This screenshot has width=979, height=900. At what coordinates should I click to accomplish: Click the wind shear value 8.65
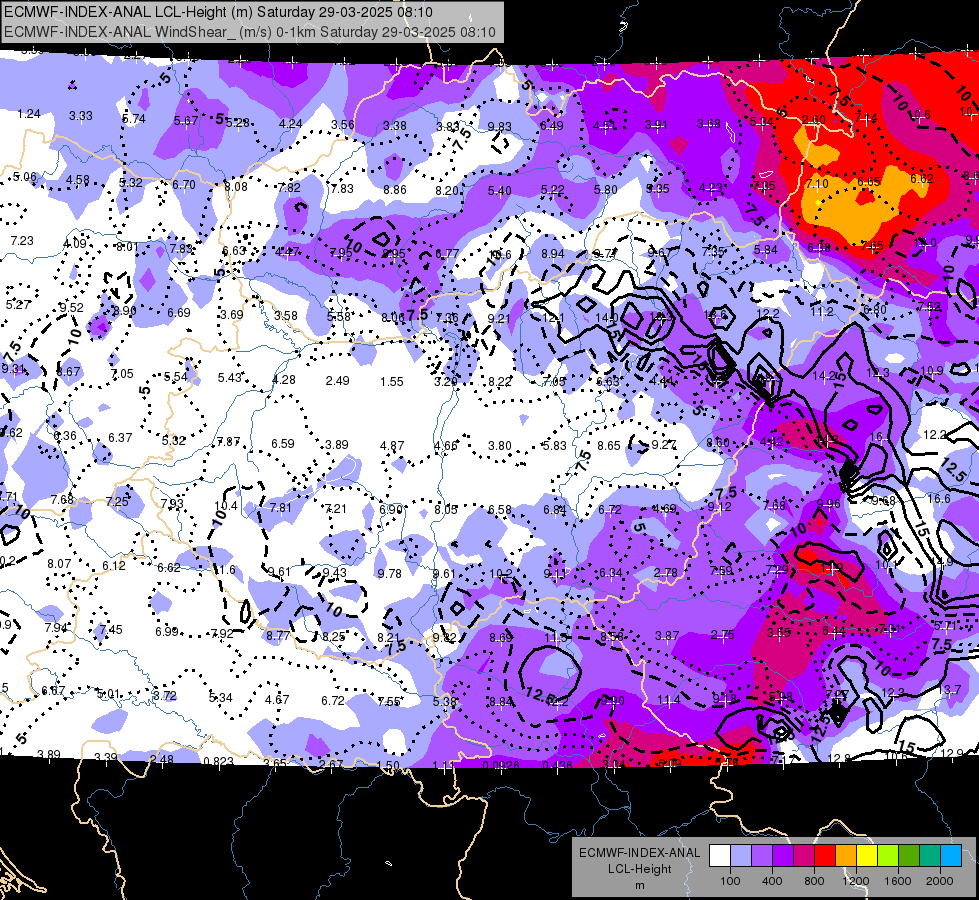609,446
